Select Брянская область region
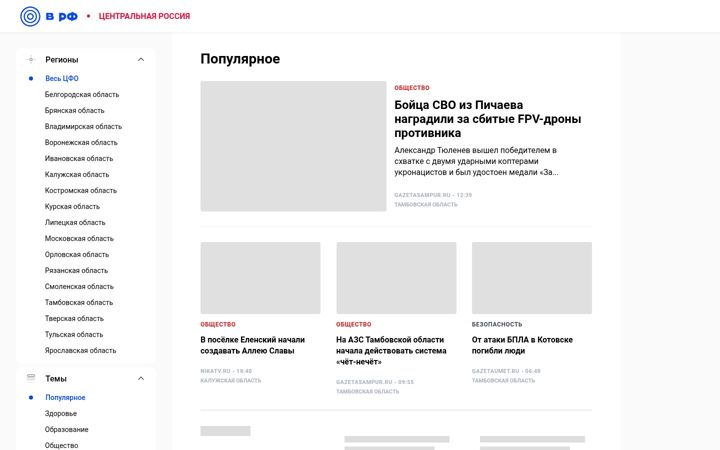720x450 pixels. tap(74, 111)
